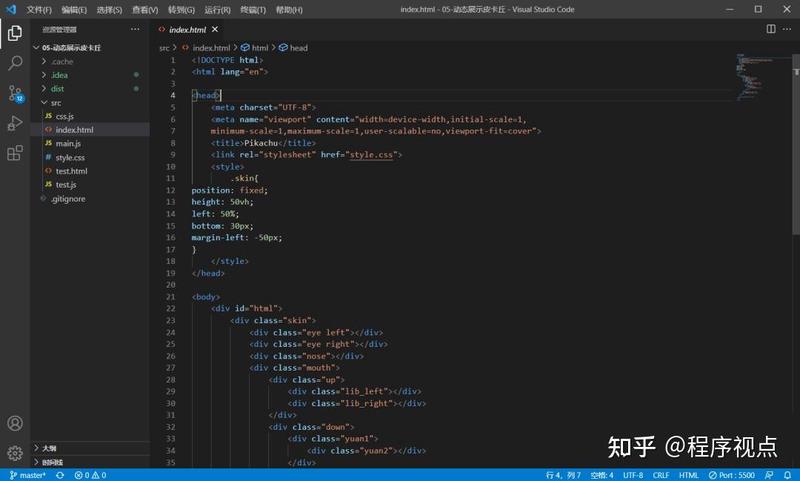Click line number 21 in the gutter
Viewport: 800px width, 481px height.
[170, 296]
